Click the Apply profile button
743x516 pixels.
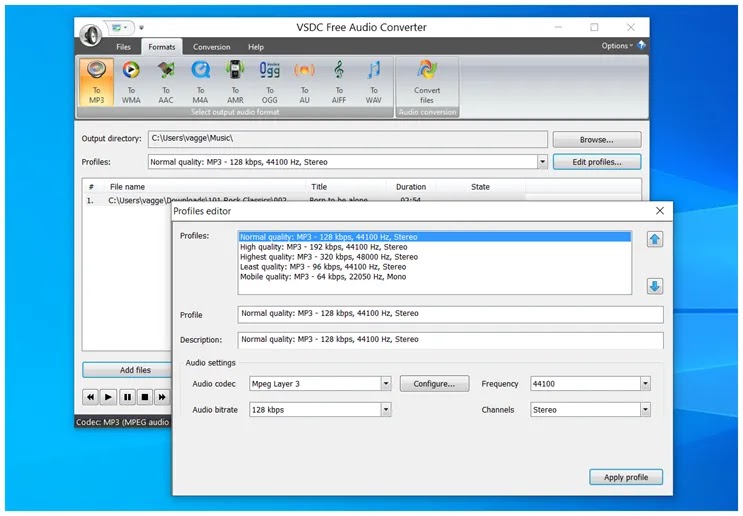tap(626, 477)
